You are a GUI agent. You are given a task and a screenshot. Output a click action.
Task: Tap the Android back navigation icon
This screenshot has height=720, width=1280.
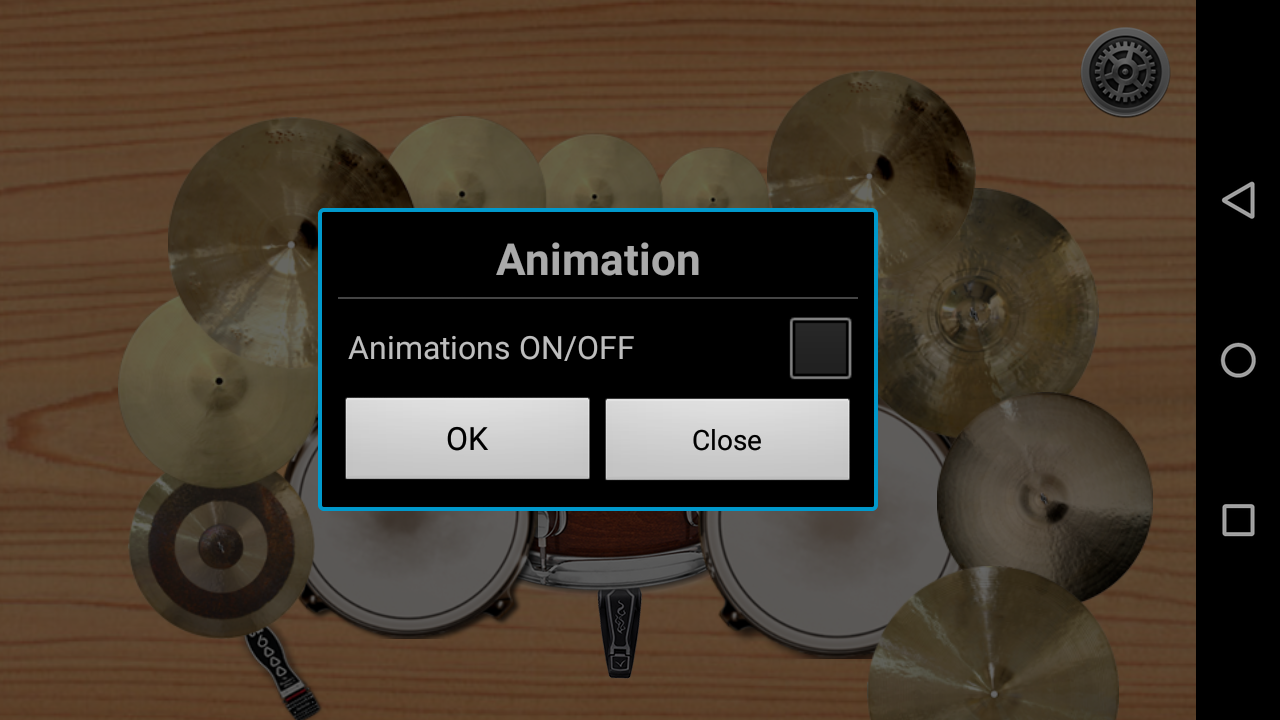click(x=1238, y=200)
